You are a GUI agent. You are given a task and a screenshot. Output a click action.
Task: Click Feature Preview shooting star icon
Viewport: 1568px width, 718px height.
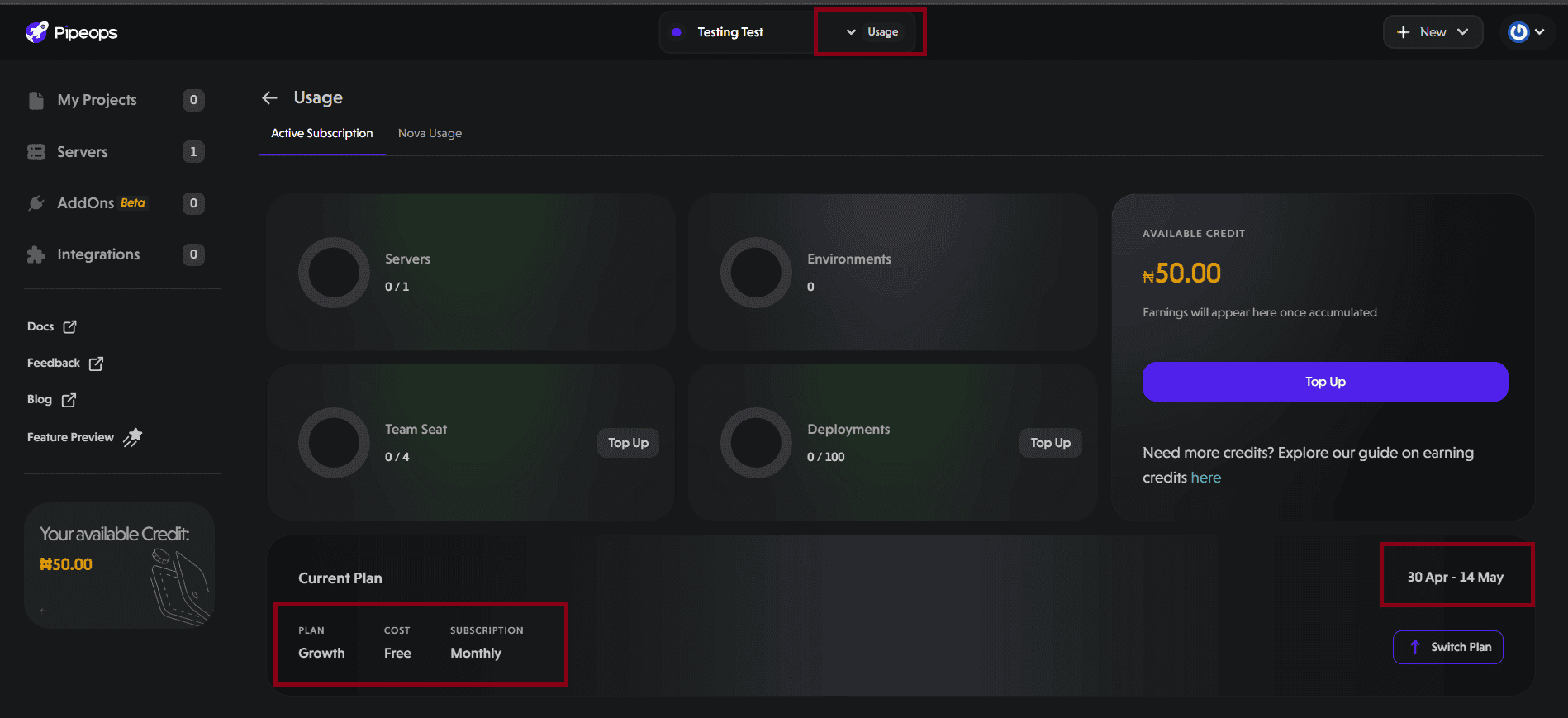(x=132, y=437)
